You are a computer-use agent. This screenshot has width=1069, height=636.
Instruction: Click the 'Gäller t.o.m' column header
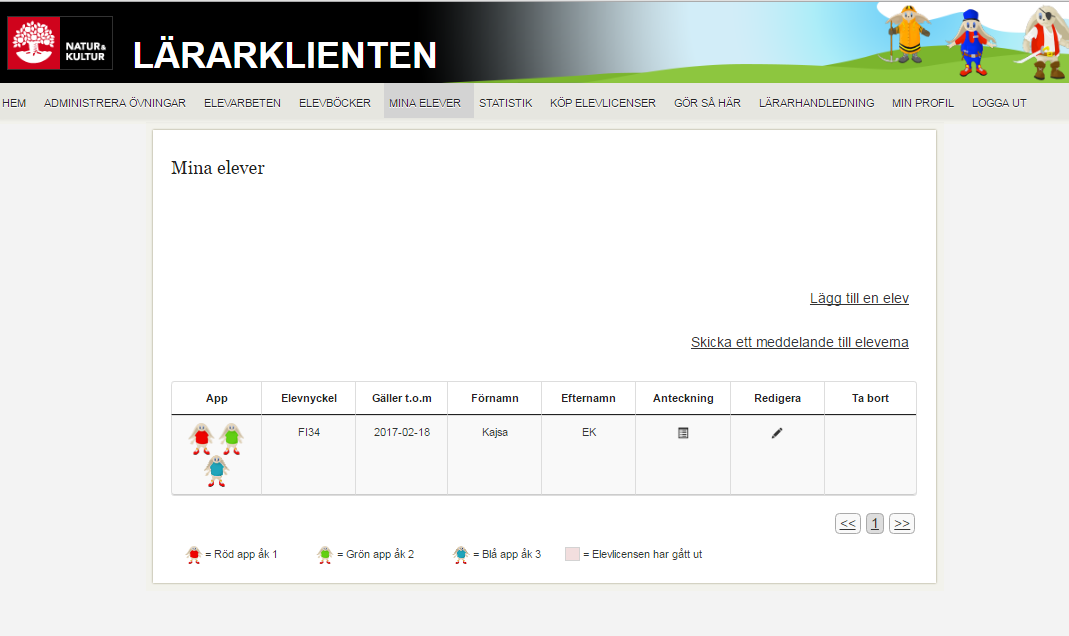point(402,398)
